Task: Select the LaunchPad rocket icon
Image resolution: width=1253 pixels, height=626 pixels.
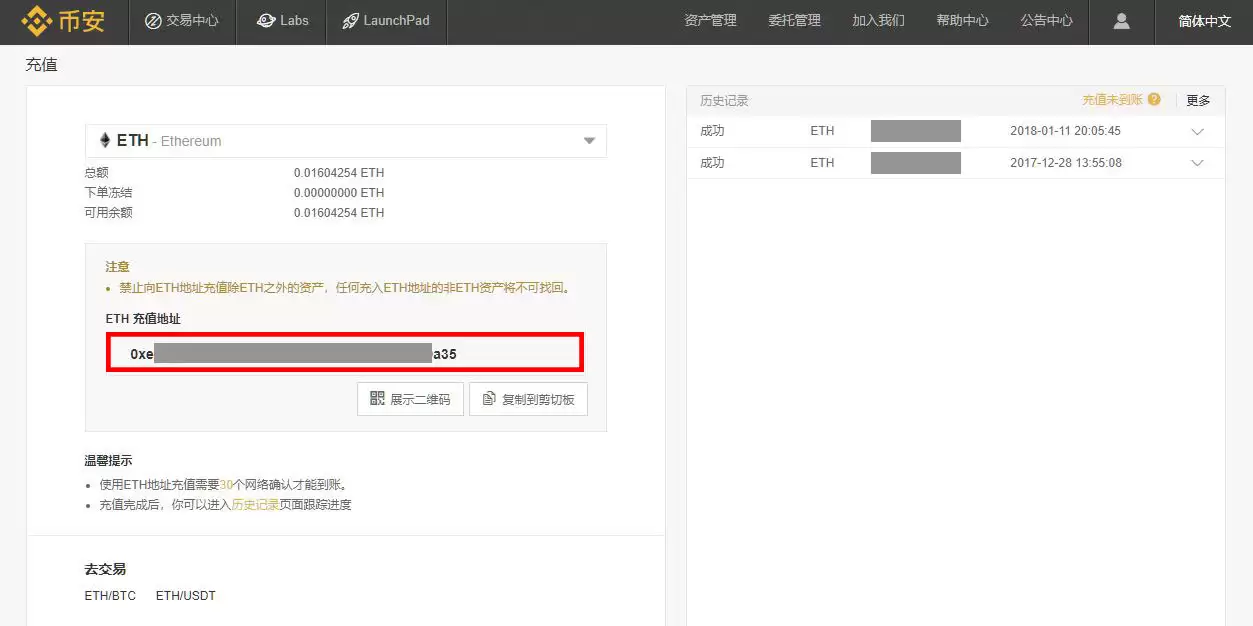Action: click(x=349, y=20)
